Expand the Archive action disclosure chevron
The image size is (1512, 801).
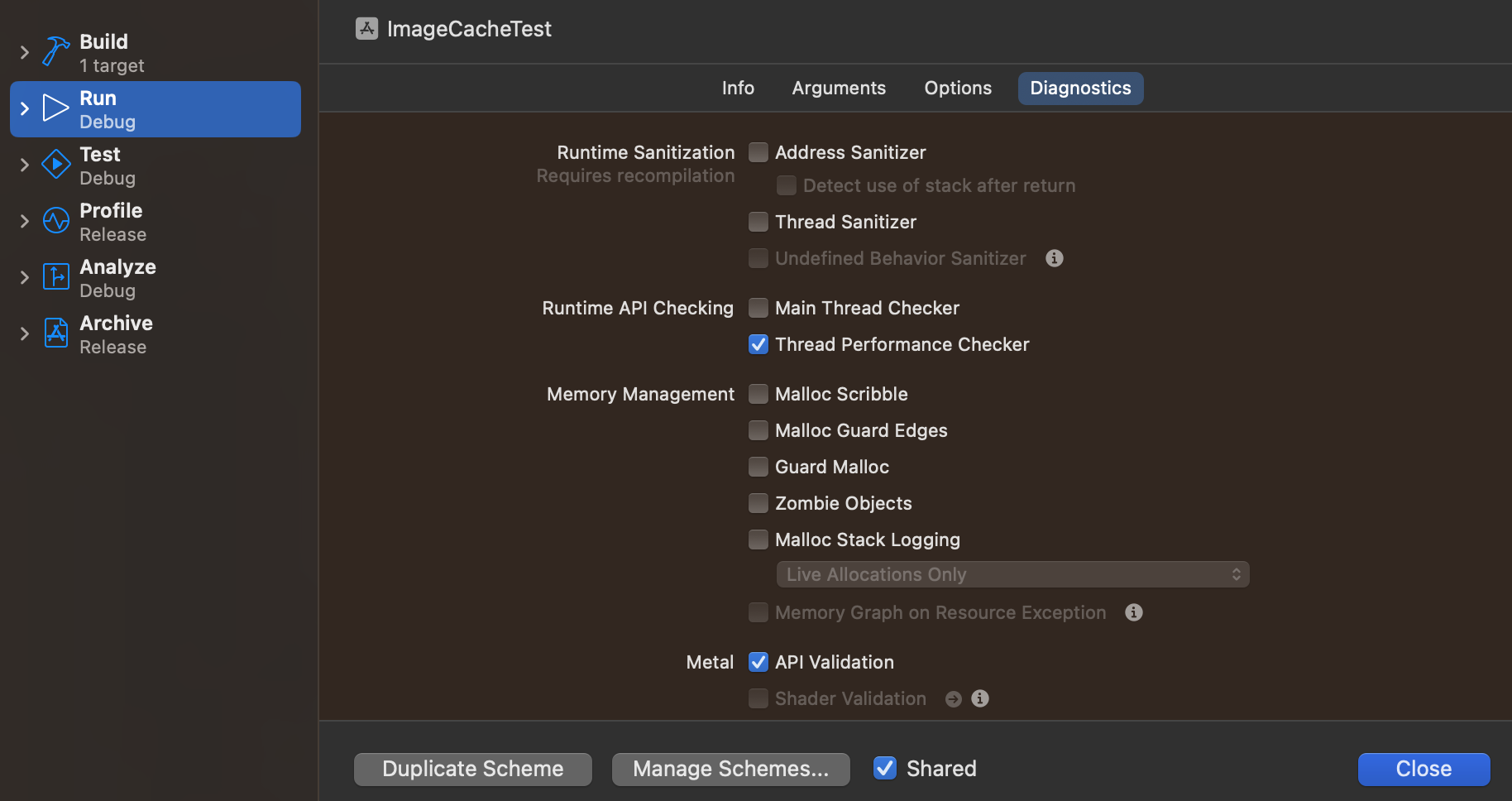[x=24, y=333]
